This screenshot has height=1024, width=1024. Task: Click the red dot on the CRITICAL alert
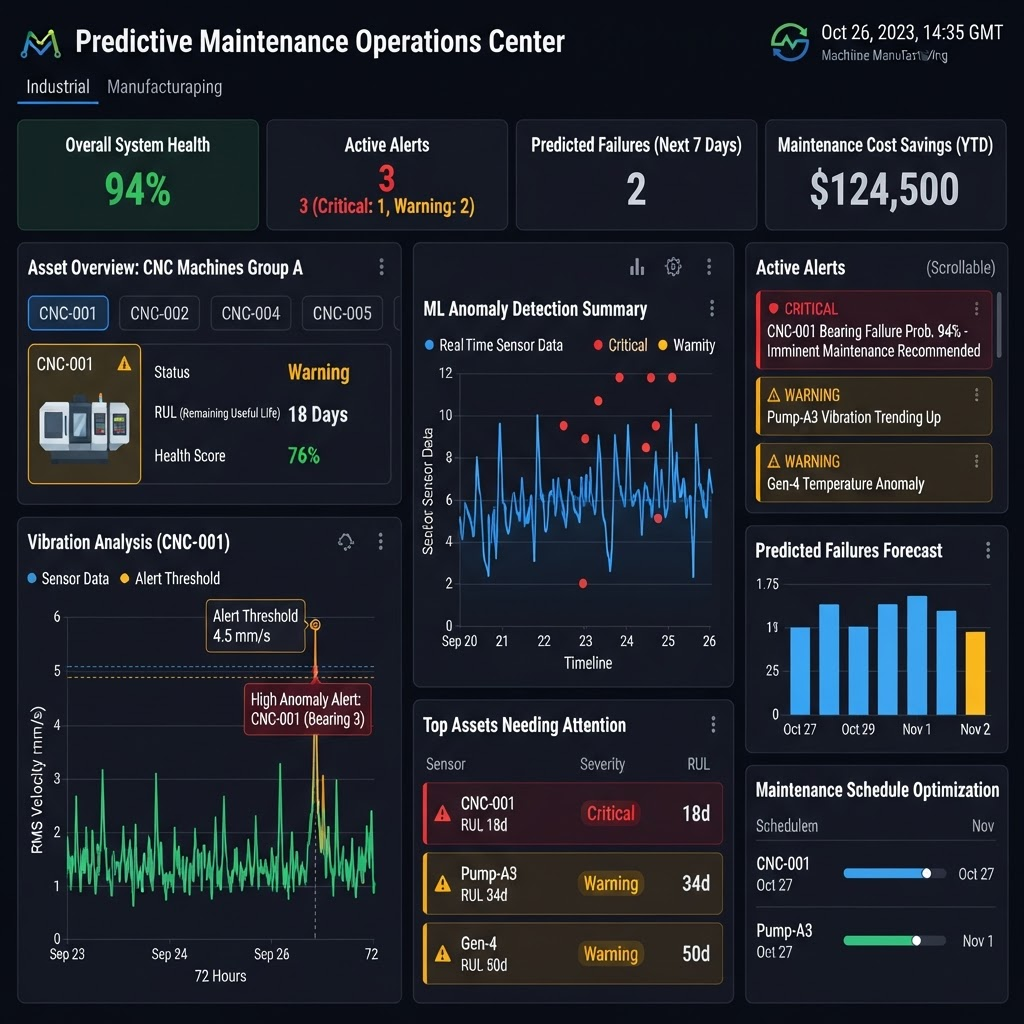[x=774, y=308]
